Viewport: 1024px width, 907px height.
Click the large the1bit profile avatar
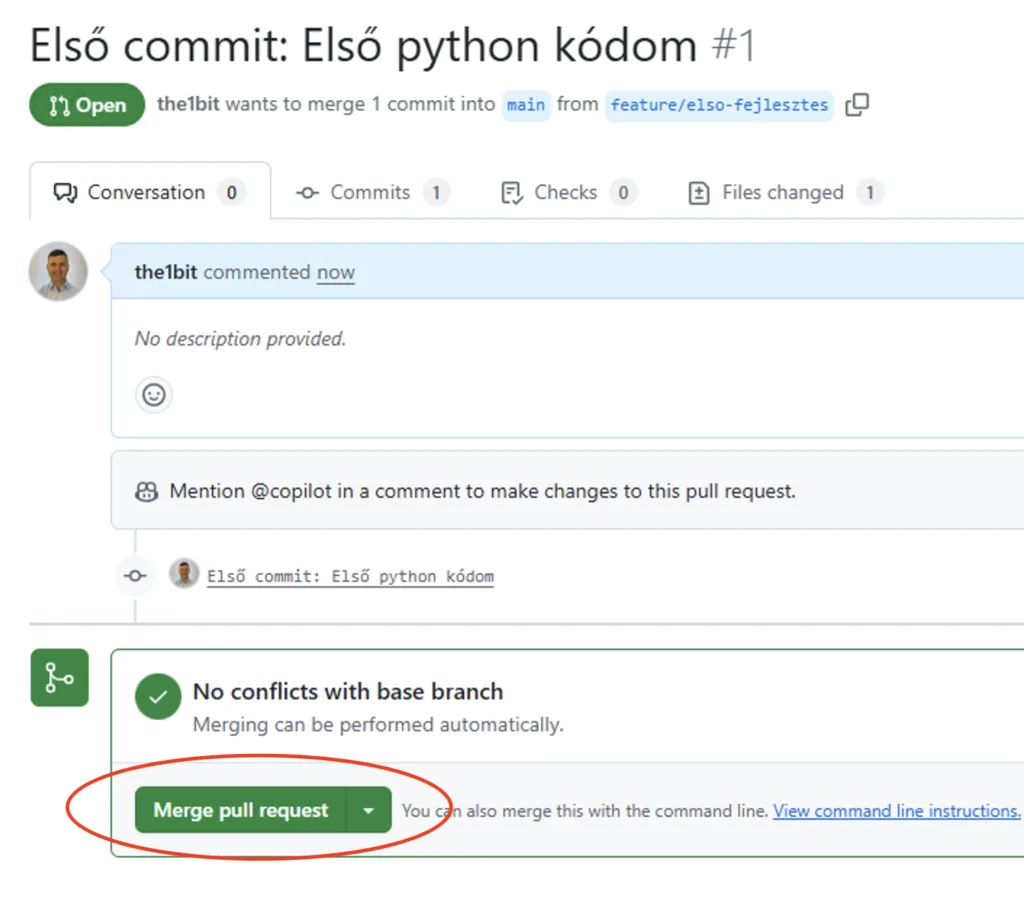58,271
